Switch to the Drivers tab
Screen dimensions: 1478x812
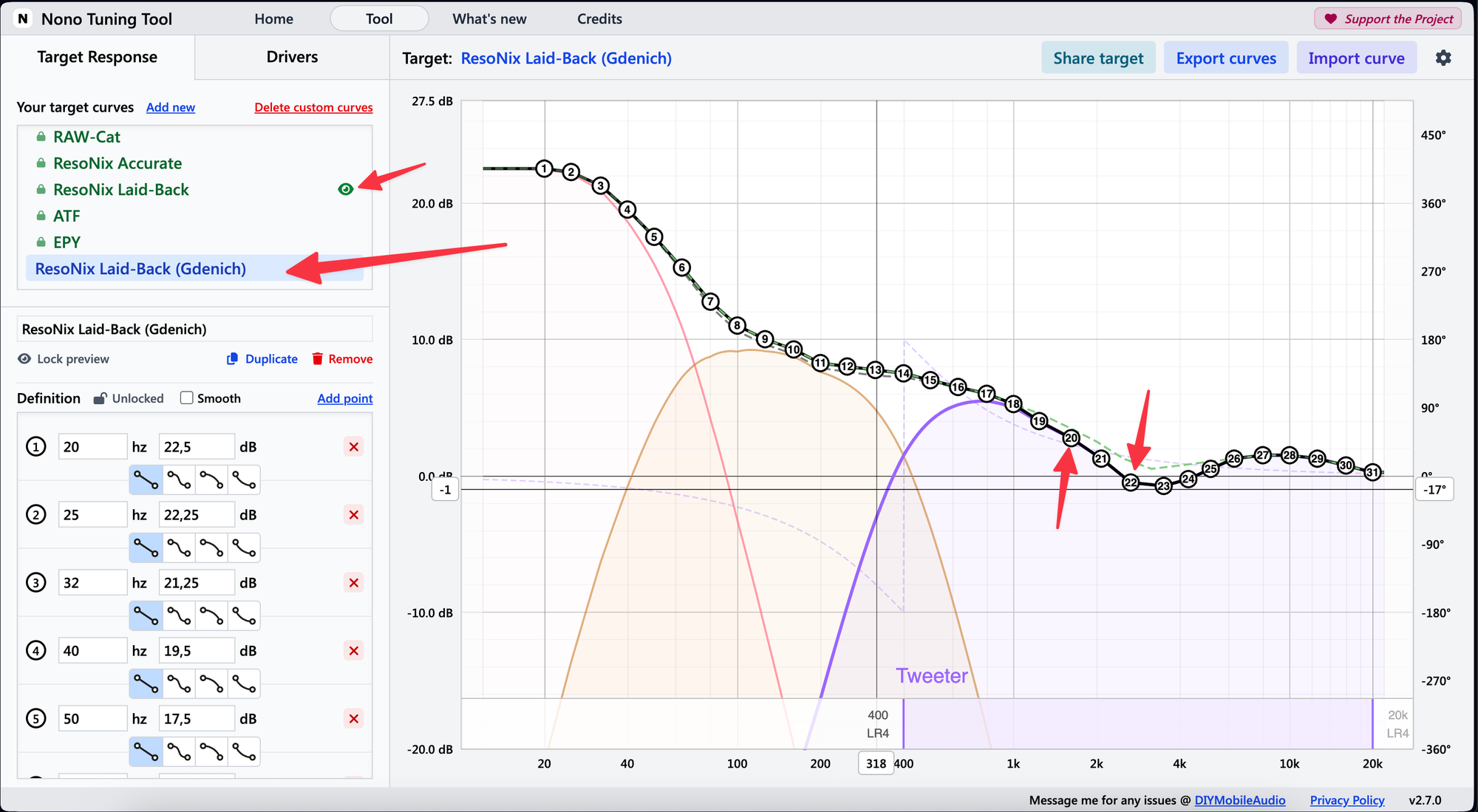coord(292,57)
